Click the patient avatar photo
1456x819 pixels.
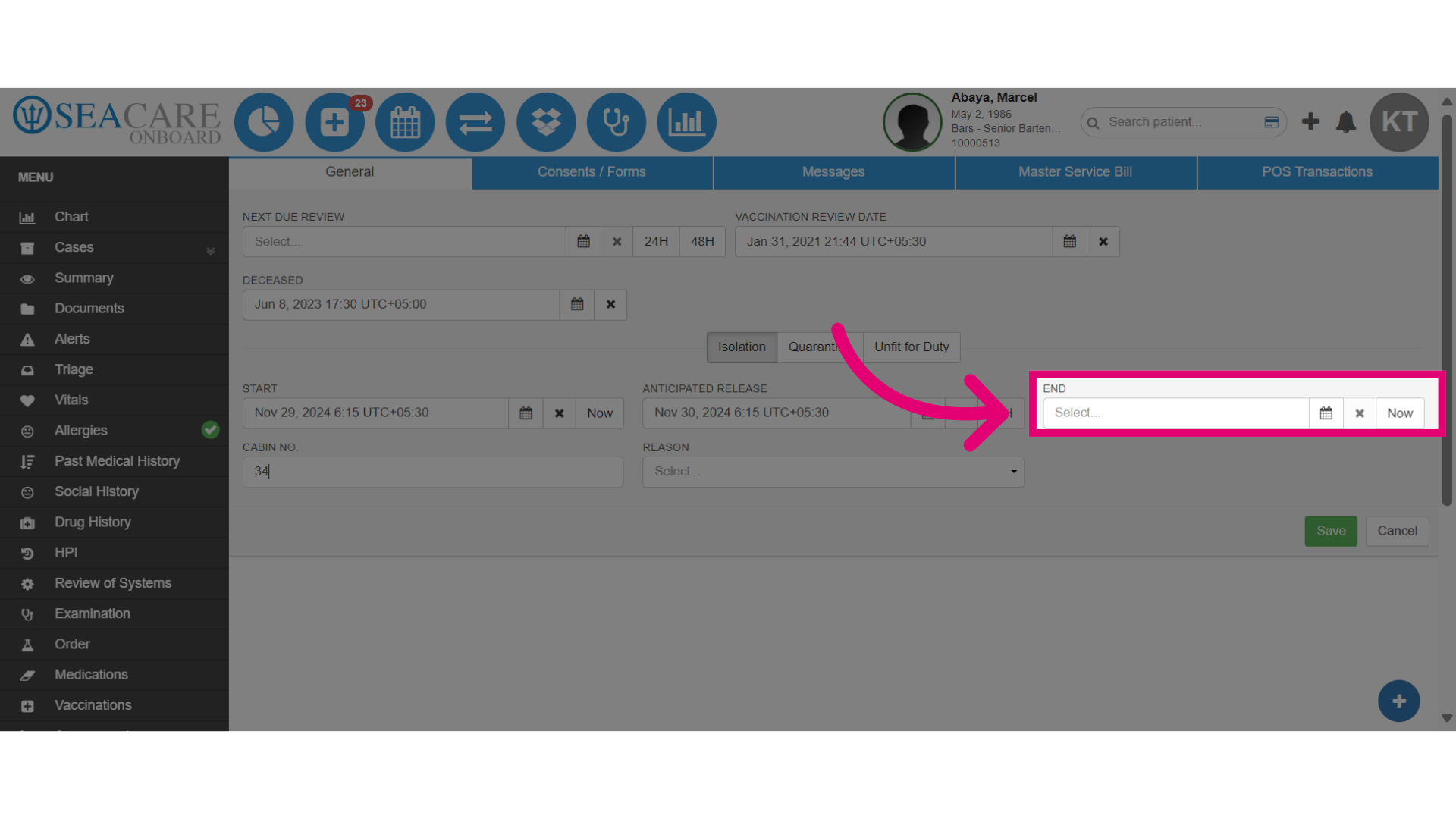point(912,122)
